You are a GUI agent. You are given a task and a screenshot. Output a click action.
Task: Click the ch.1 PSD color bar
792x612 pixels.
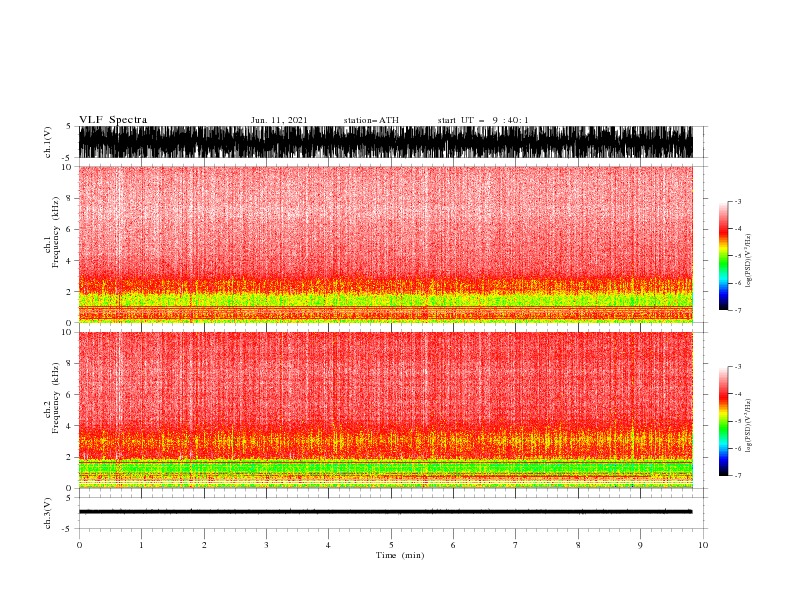pyautogui.click(x=723, y=255)
